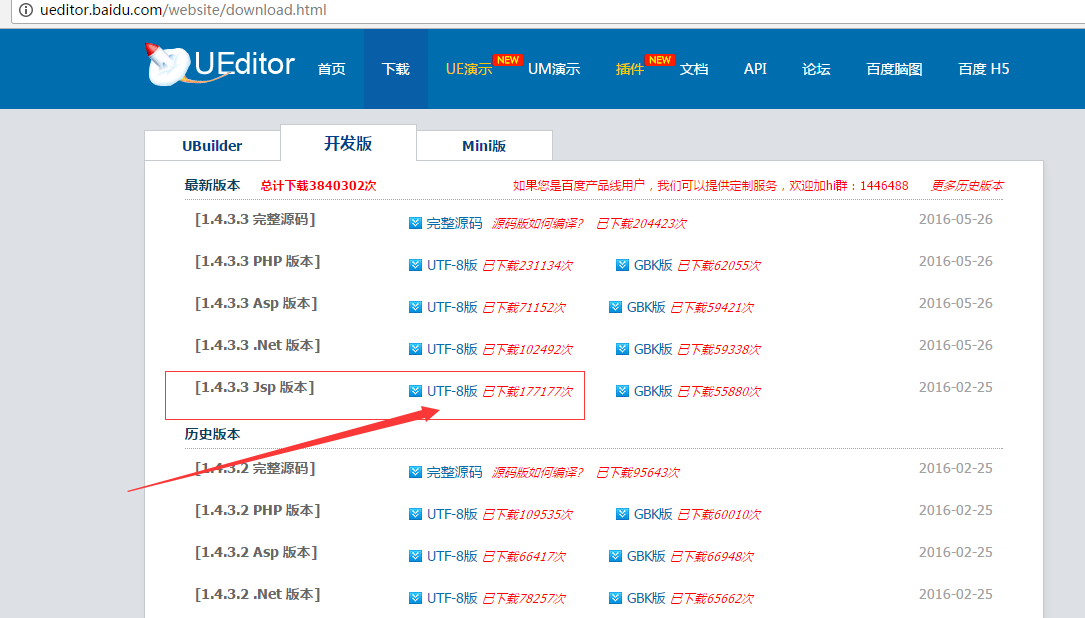
Task: Click UTF-8 download icon in 1.4.3.3 .Net row
Action: (x=415, y=349)
